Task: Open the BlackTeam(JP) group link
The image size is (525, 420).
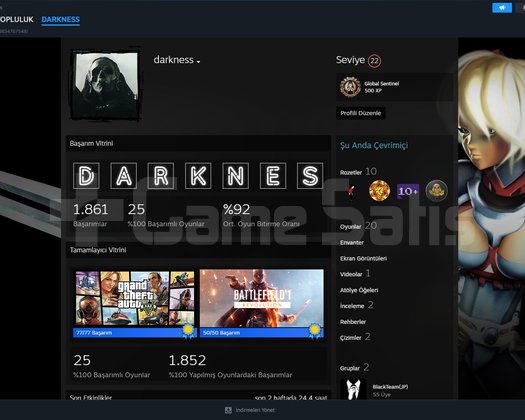Action: coord(390,387)
